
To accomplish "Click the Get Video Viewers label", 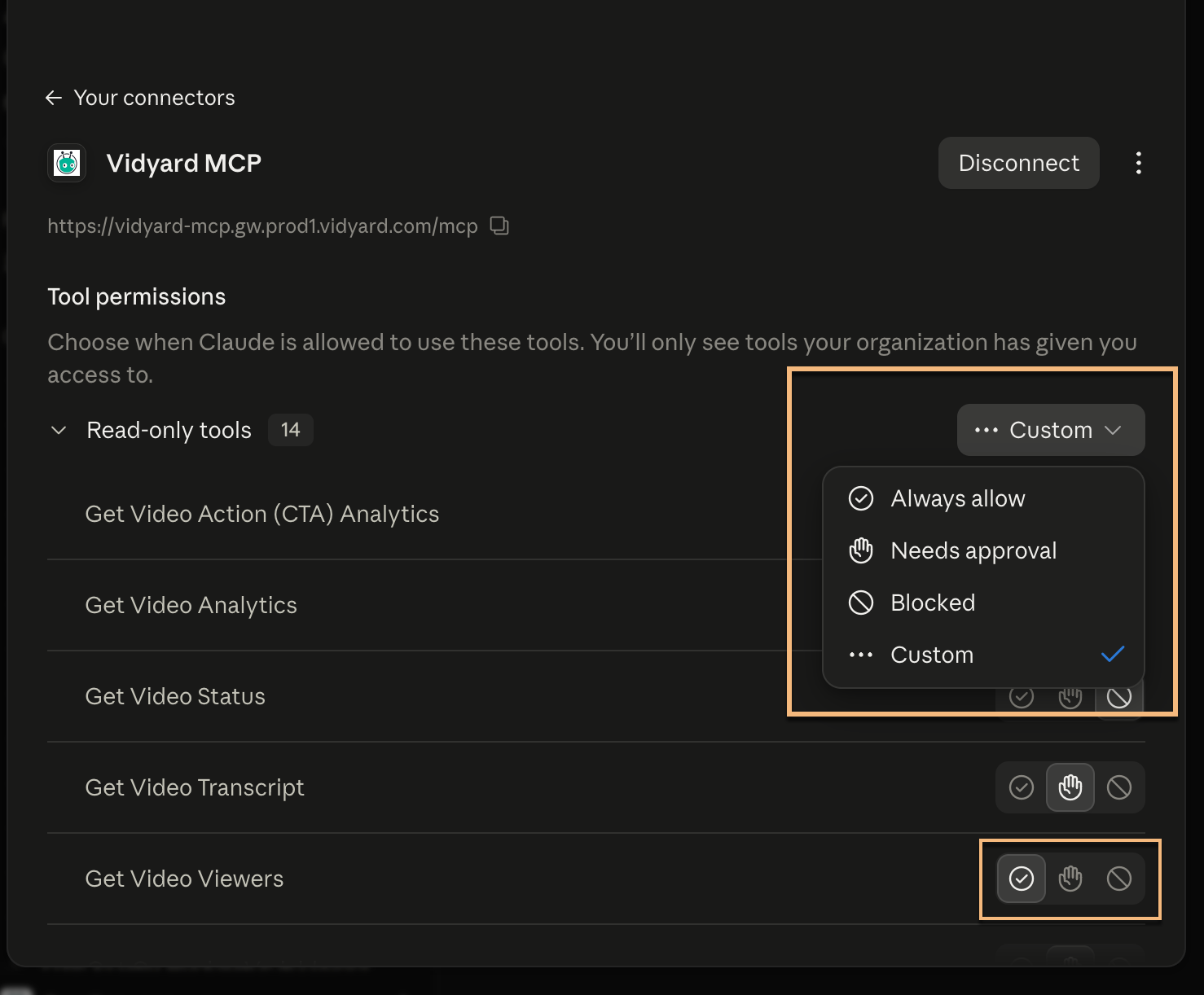I will (x=184, y=879).
